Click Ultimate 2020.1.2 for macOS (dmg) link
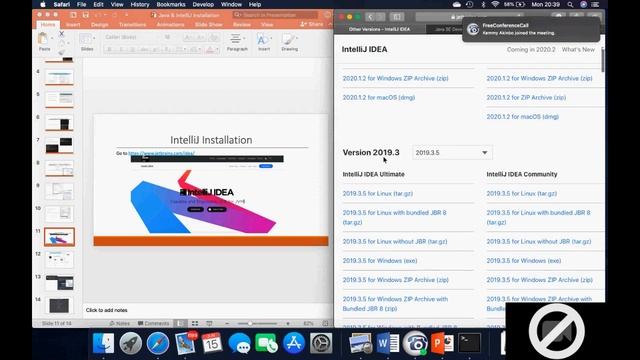640x360 pixels. point(379,98)
